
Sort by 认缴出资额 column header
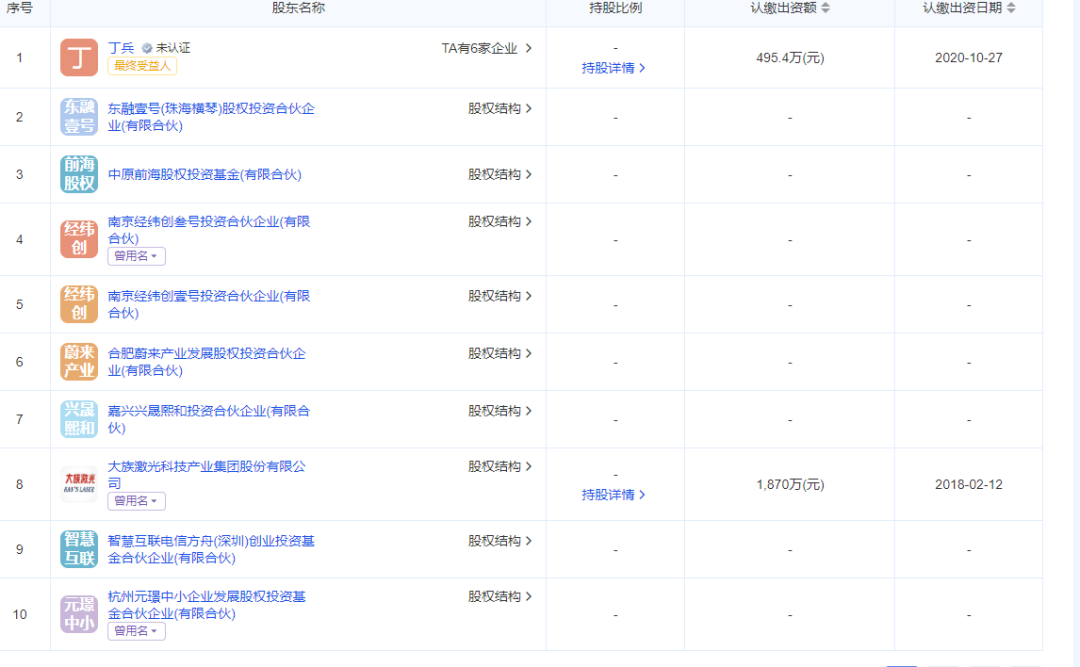pos(790,8)
